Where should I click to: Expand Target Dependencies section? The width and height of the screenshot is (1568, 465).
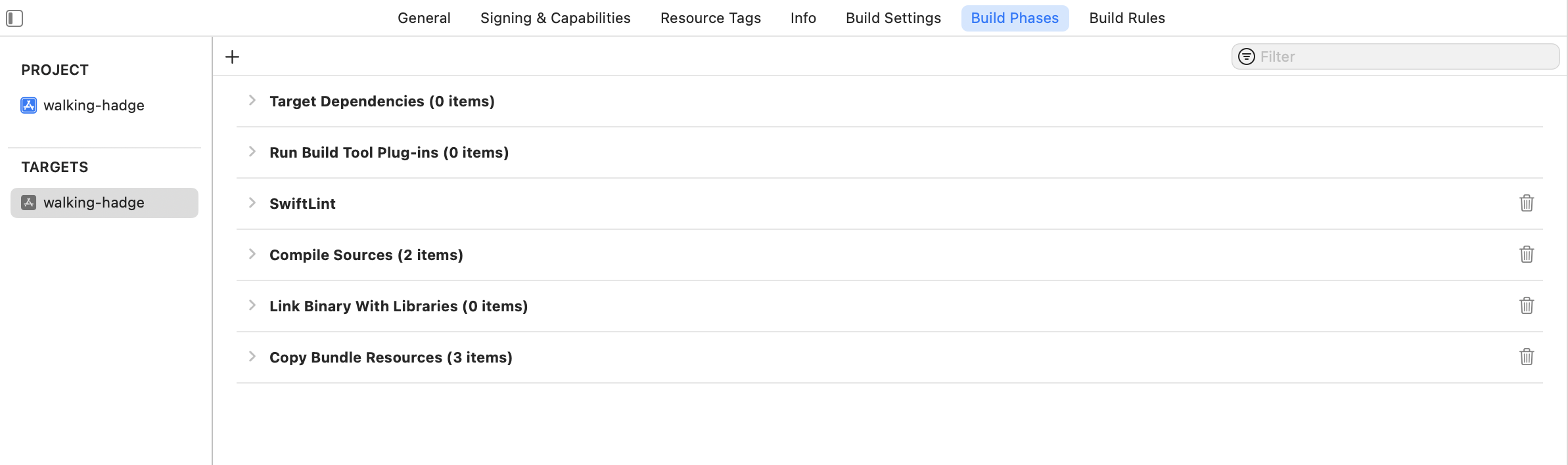252,100
